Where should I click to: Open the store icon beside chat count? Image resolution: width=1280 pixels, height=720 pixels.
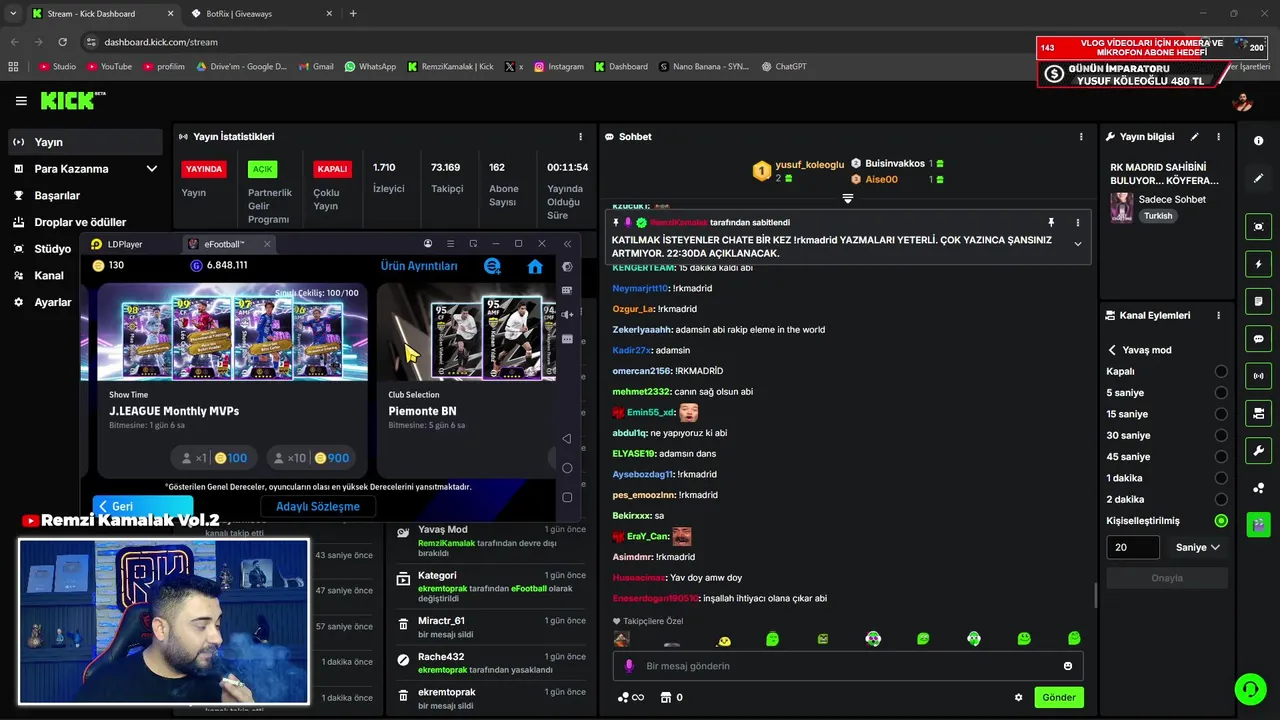tap(666, 697)
